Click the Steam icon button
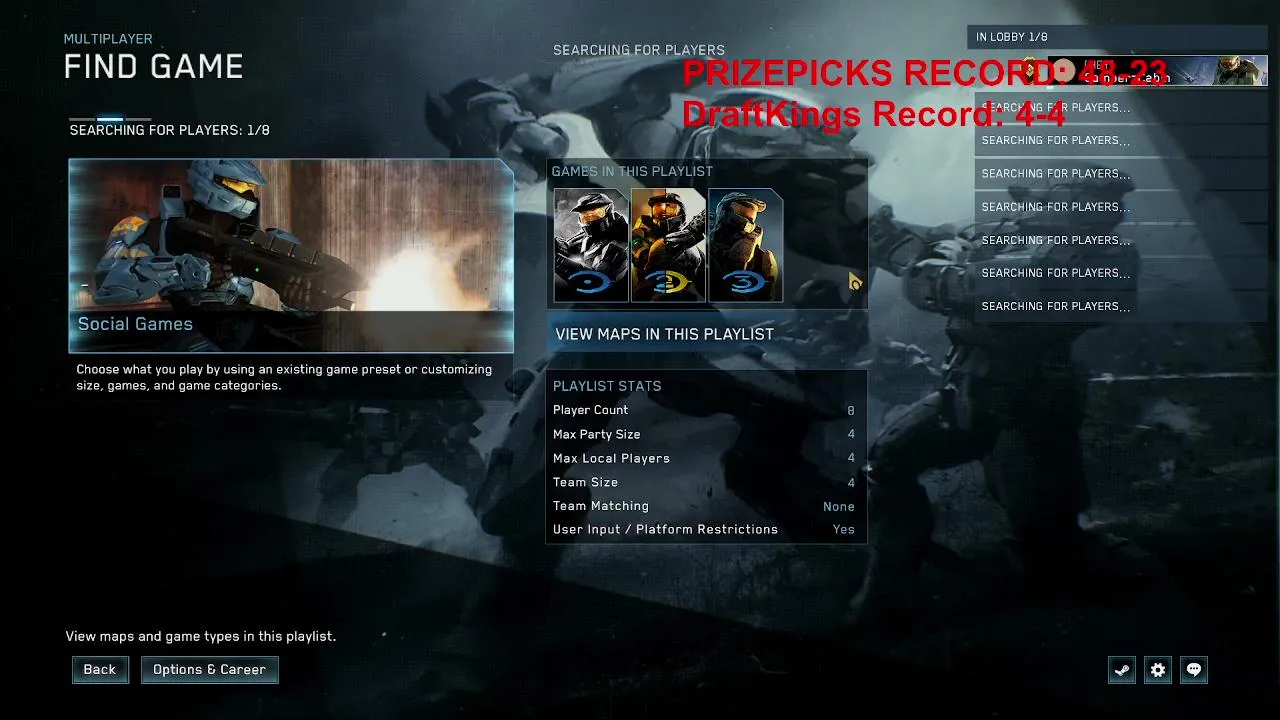Screen dimensions: 1280x720 [1122, 670]
